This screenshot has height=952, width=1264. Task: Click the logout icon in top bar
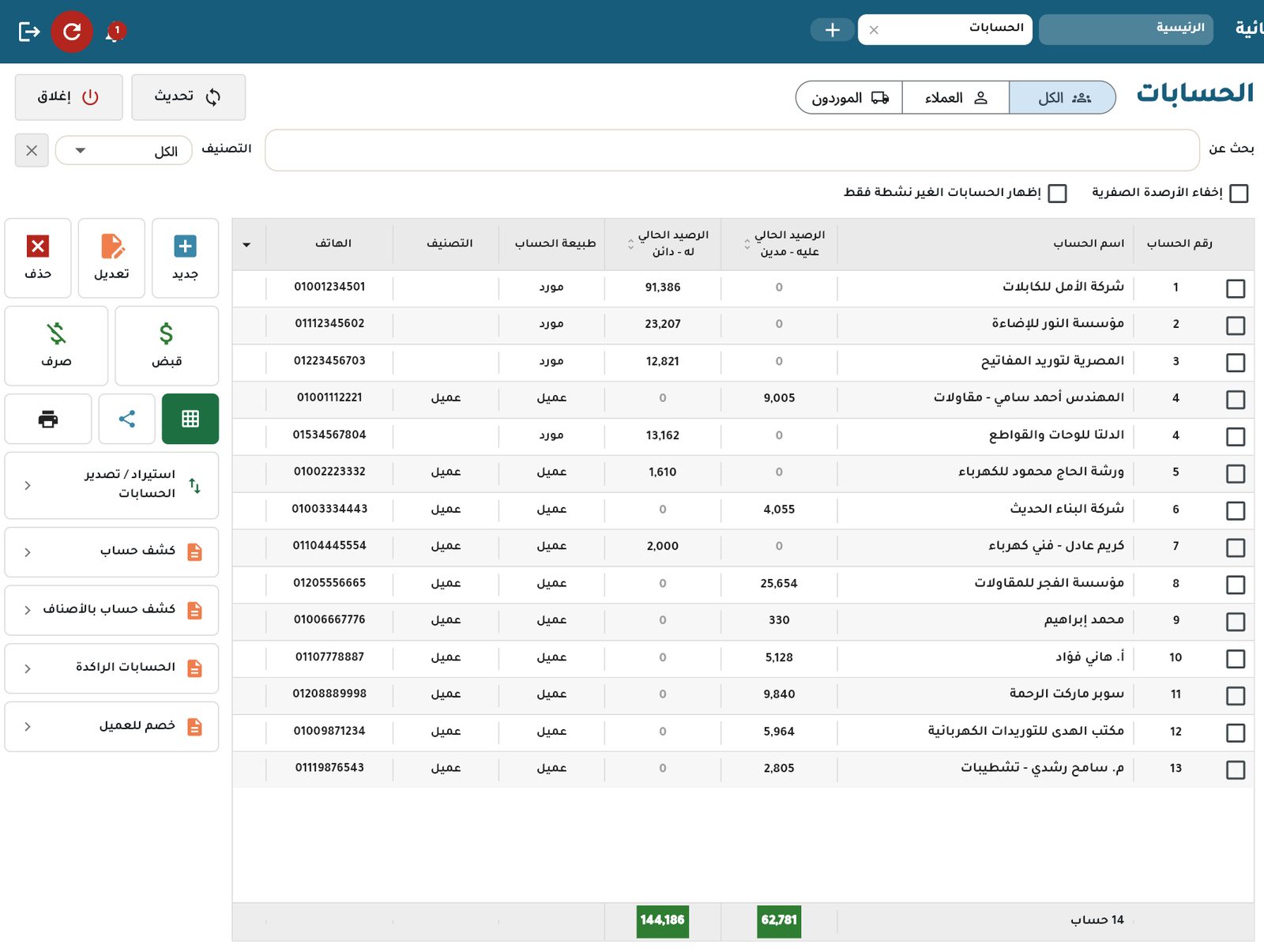29,32
